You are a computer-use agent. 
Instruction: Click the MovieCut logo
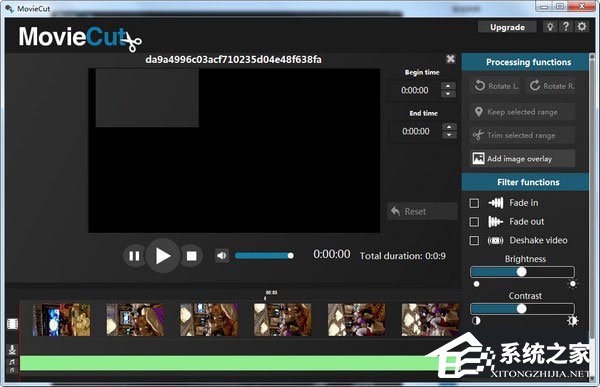click(x=80, y=38)
